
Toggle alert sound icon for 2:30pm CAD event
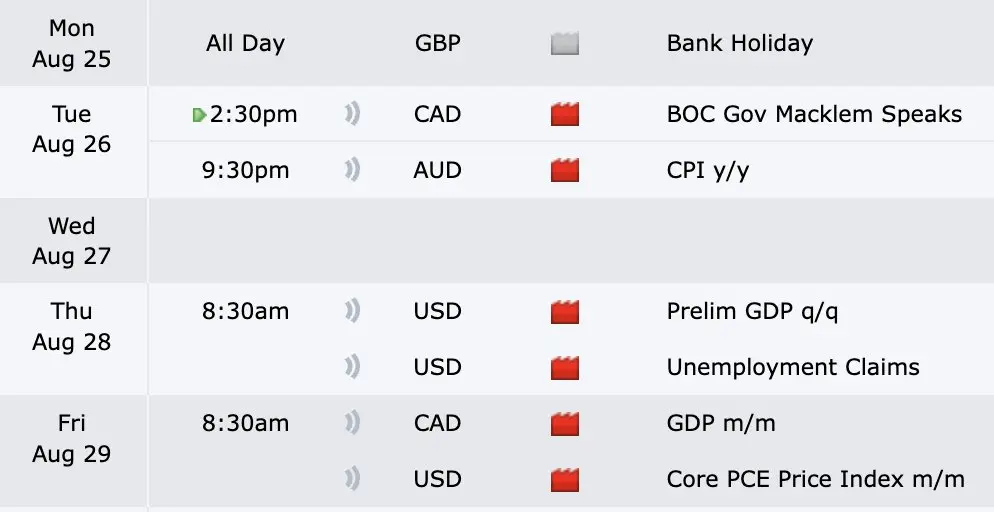point(353,114)
